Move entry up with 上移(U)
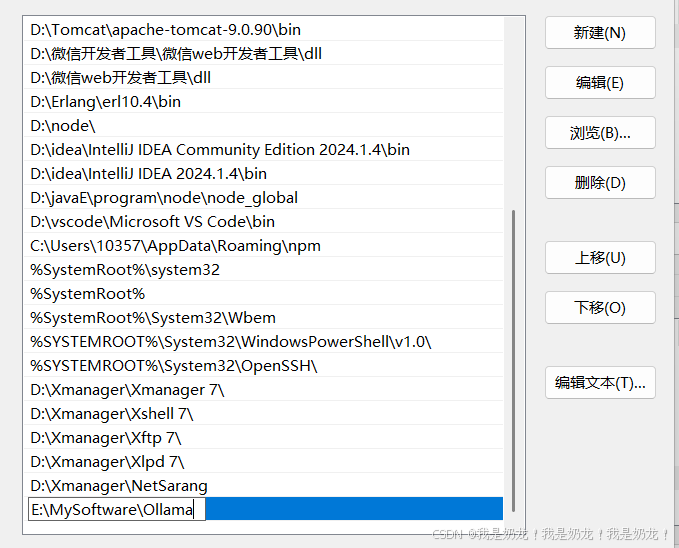 point(600,258)
